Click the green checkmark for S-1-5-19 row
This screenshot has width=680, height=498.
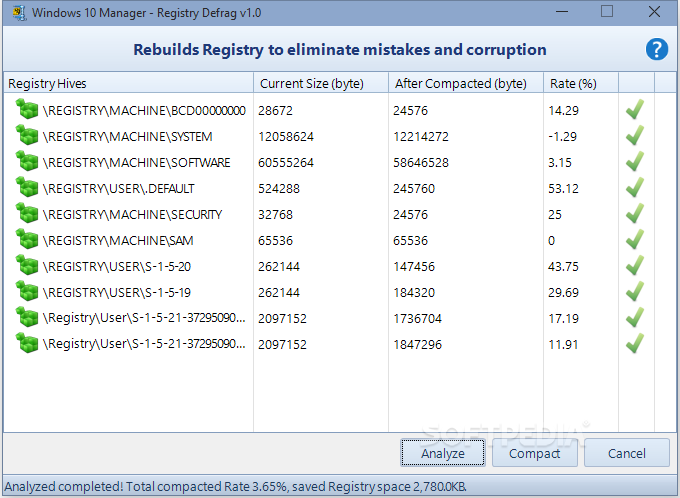(x=635, y=292)
